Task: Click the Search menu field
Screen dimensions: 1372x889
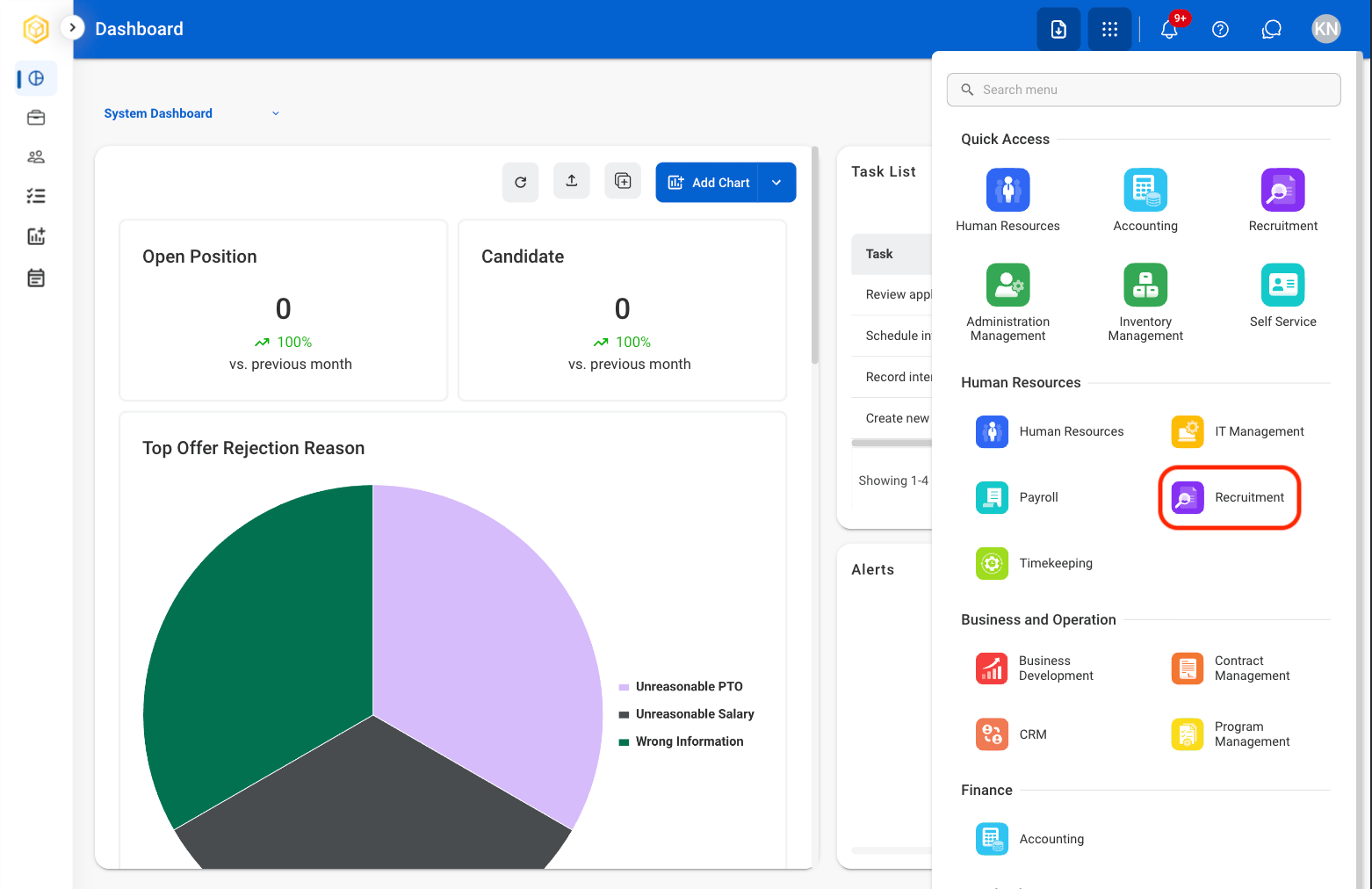Action: point(1144,90)
